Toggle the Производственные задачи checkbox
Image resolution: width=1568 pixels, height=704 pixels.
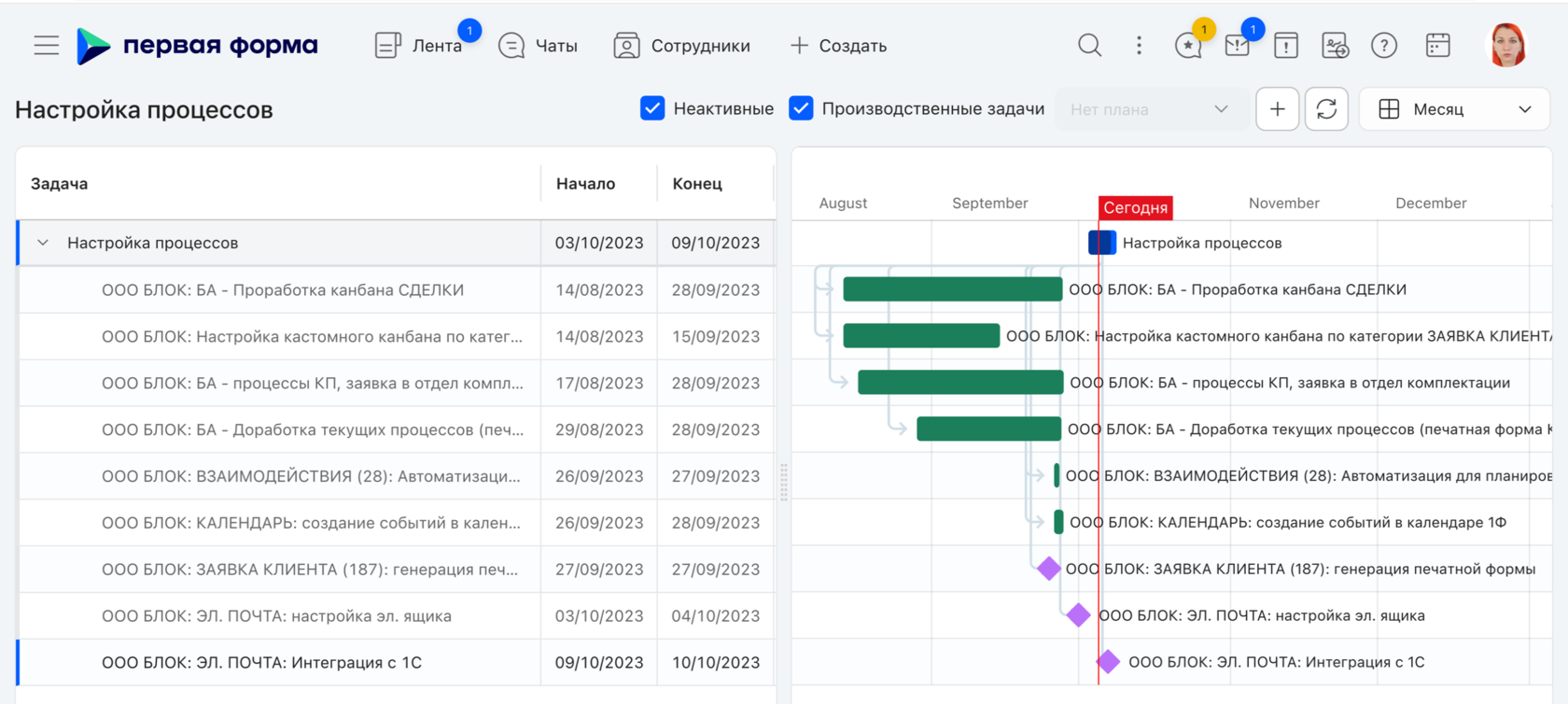coord(801,109)
